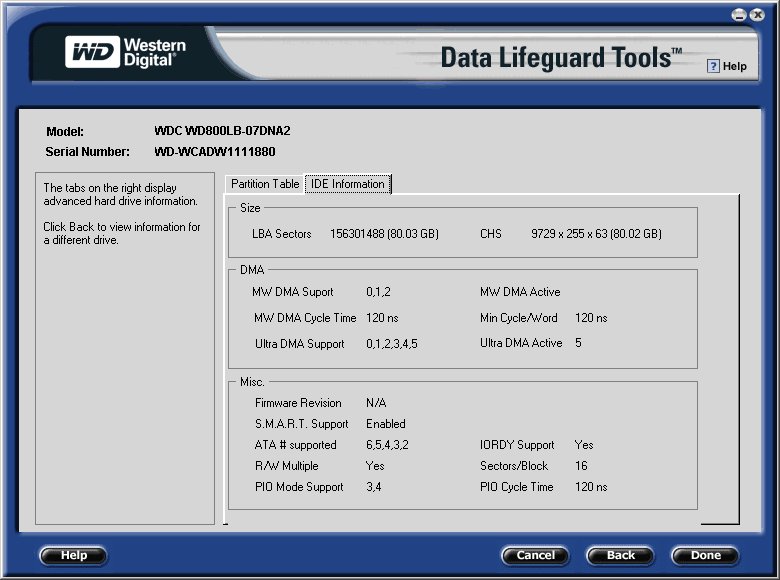
Task: Click S.M.A.R.T. Support value Enabled
Action: tap(386, 424)
